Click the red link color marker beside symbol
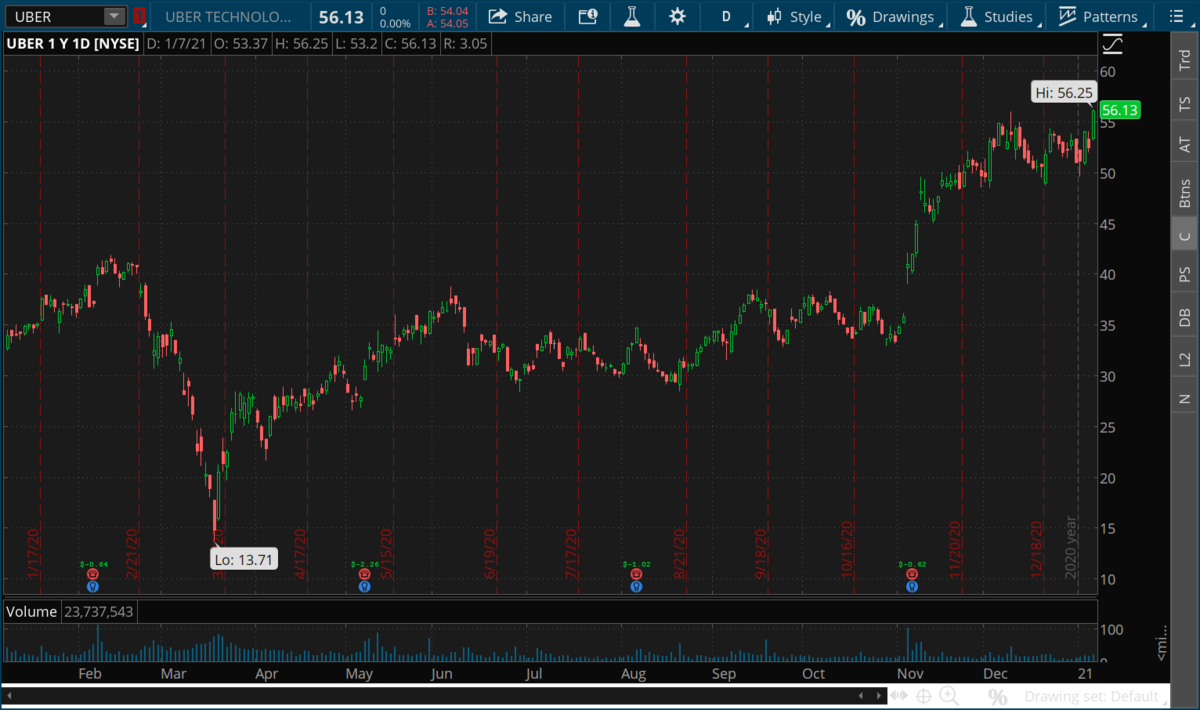The image size is (1200, 710). coord(139,17)
